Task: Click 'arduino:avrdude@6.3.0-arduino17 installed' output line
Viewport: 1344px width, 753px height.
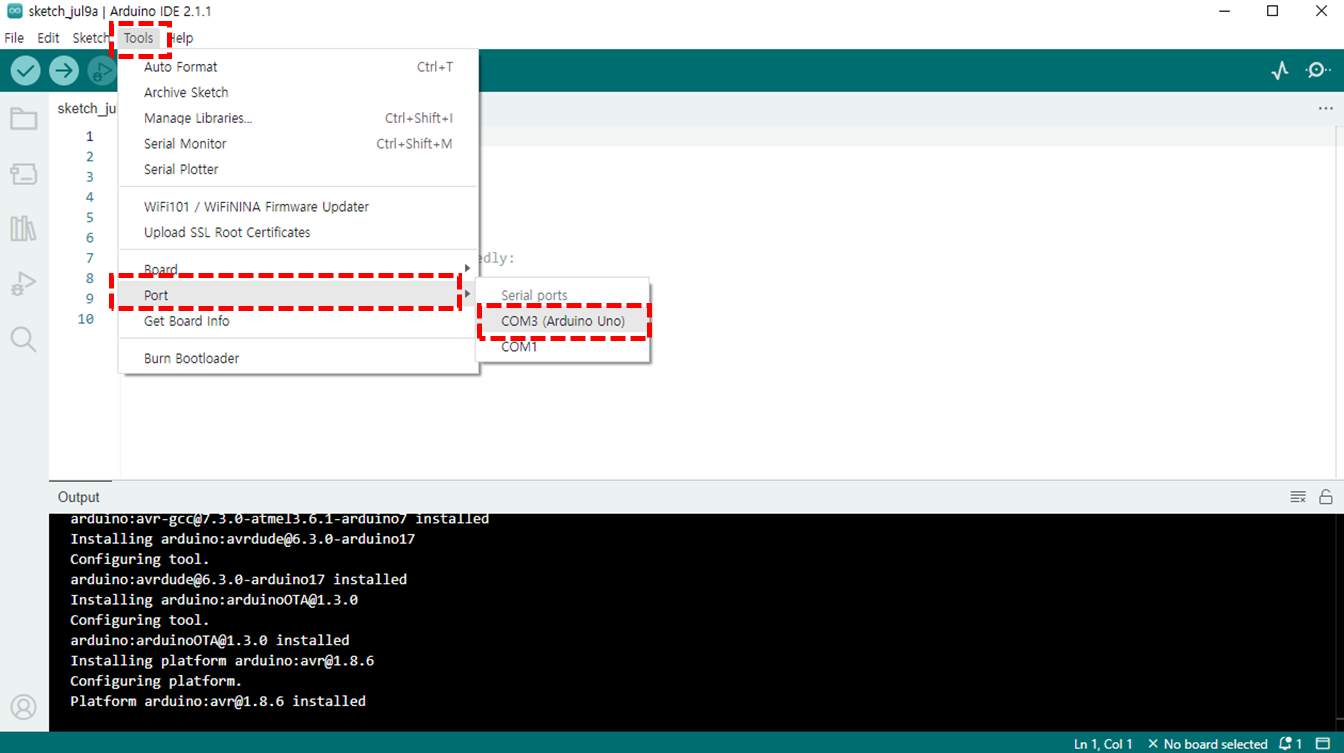Action: (238, 579)
